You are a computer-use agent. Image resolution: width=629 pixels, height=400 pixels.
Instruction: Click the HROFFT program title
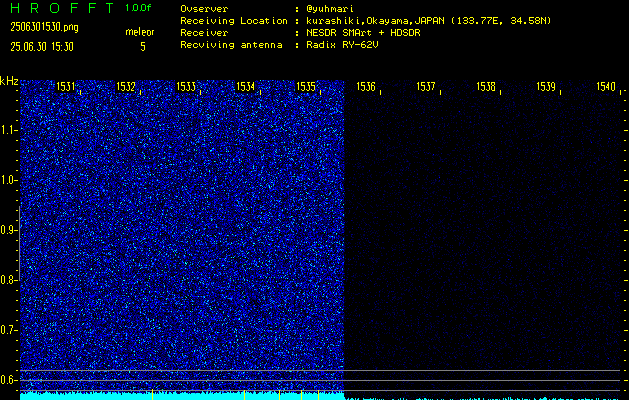(62, 8)
